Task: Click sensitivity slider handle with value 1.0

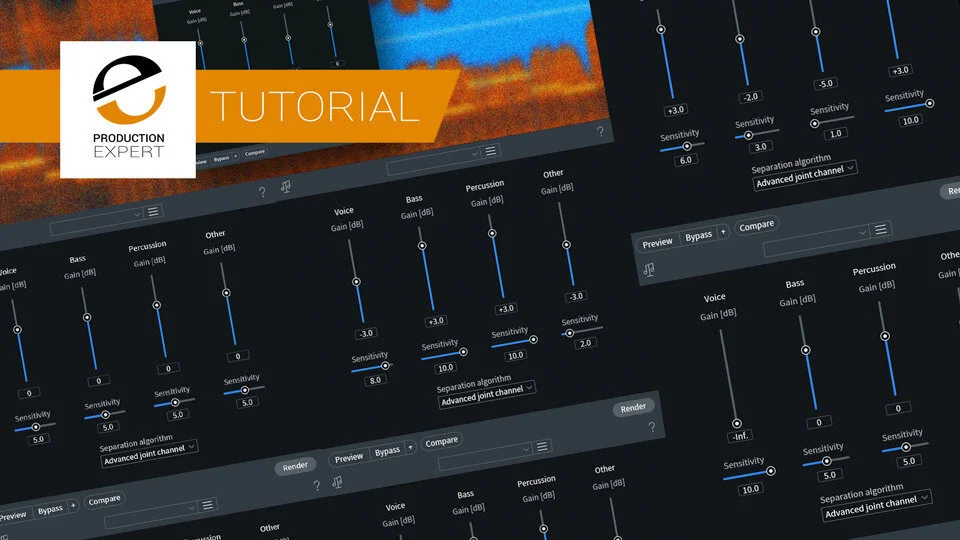Action: 814,124
